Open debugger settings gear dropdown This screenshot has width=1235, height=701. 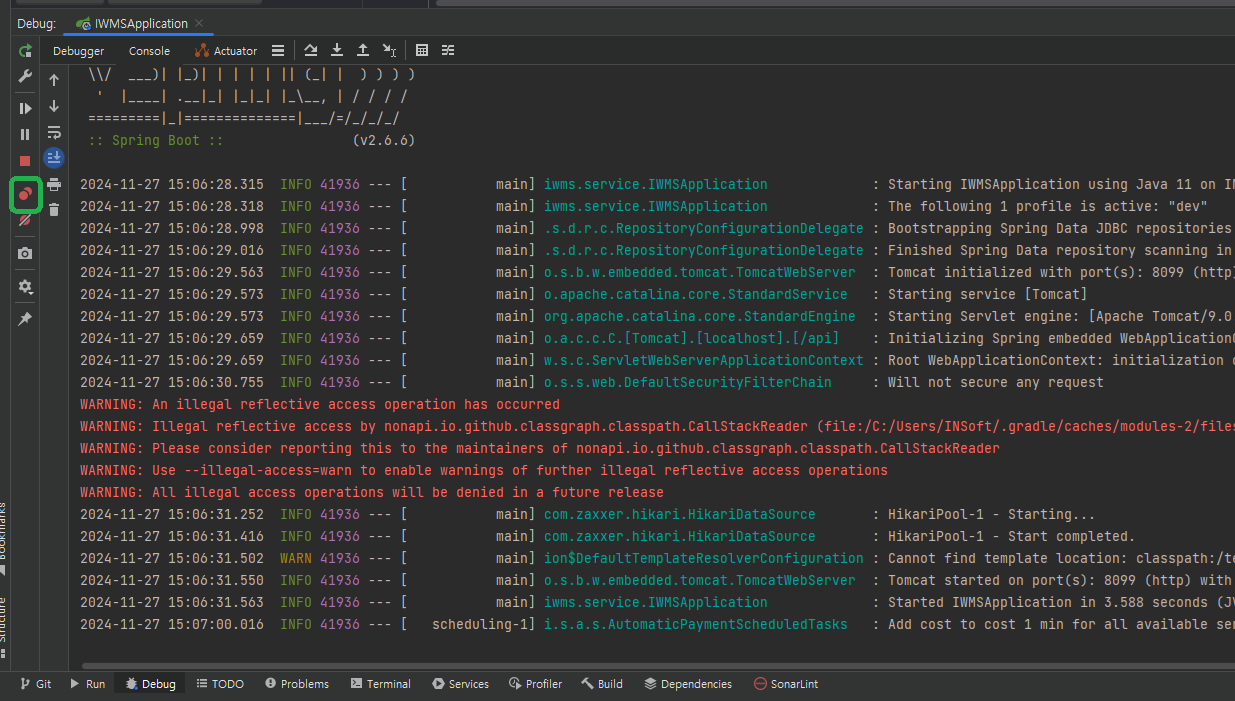point(25,286)
